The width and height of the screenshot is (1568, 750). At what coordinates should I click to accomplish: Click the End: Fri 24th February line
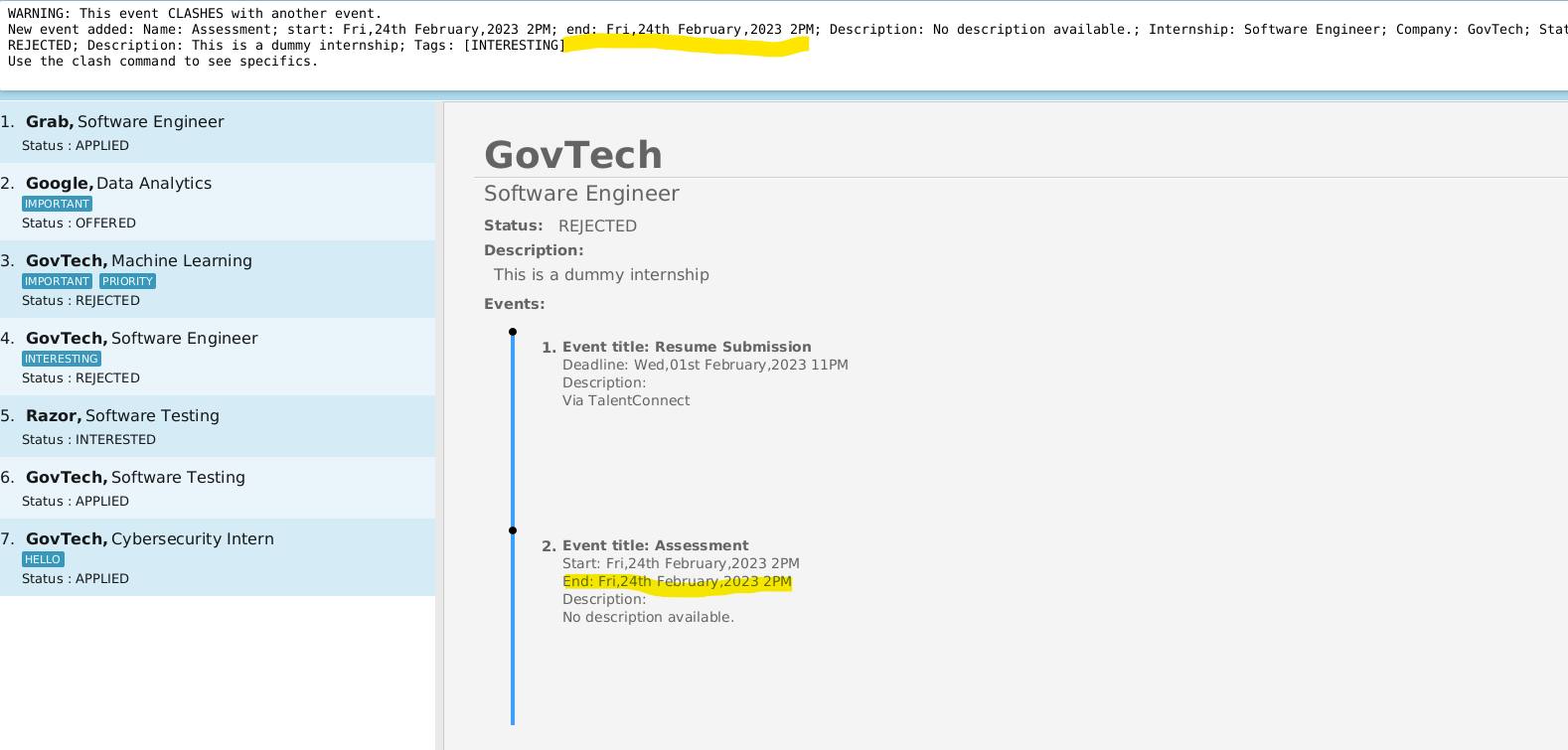(x=677, y=581)
